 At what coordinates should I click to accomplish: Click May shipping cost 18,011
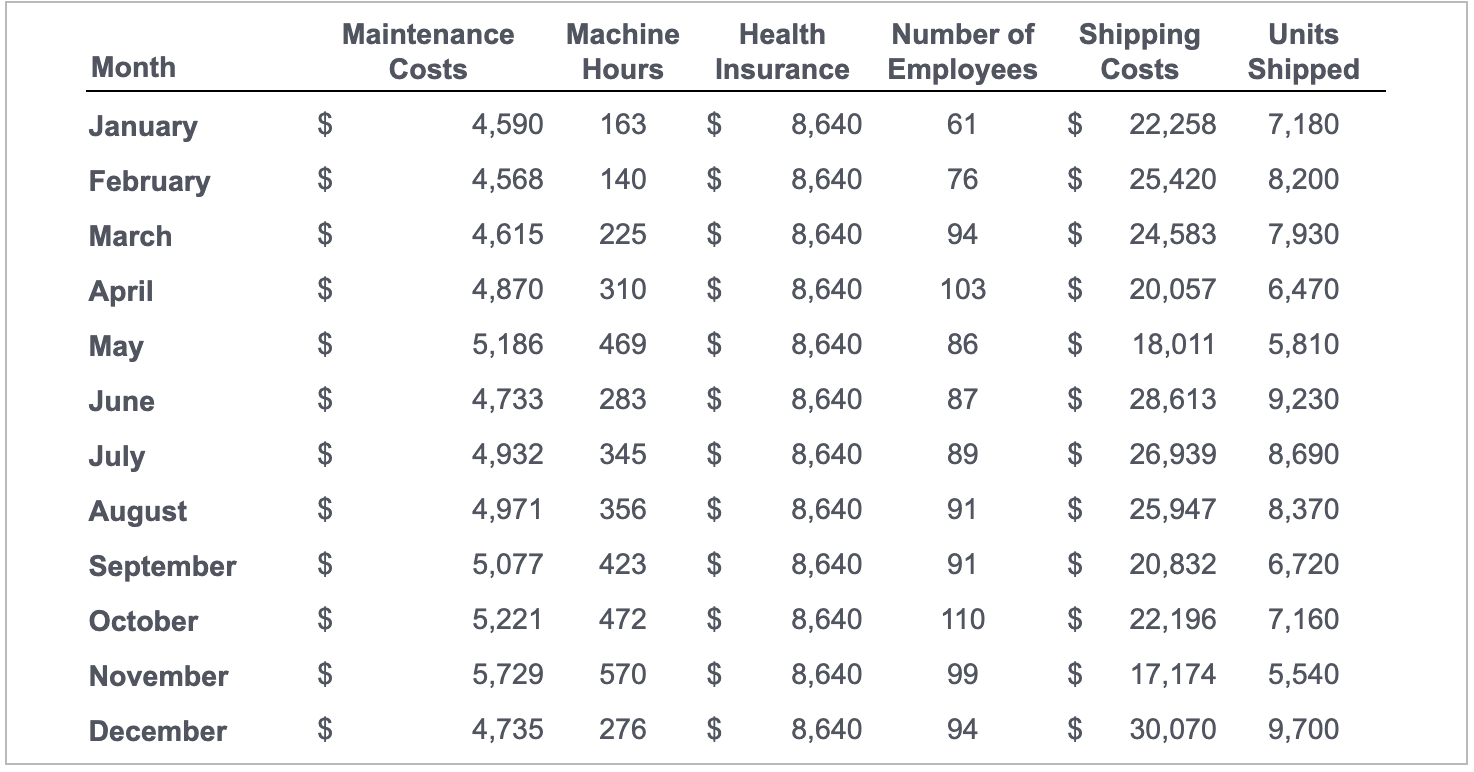[1173, 345]
